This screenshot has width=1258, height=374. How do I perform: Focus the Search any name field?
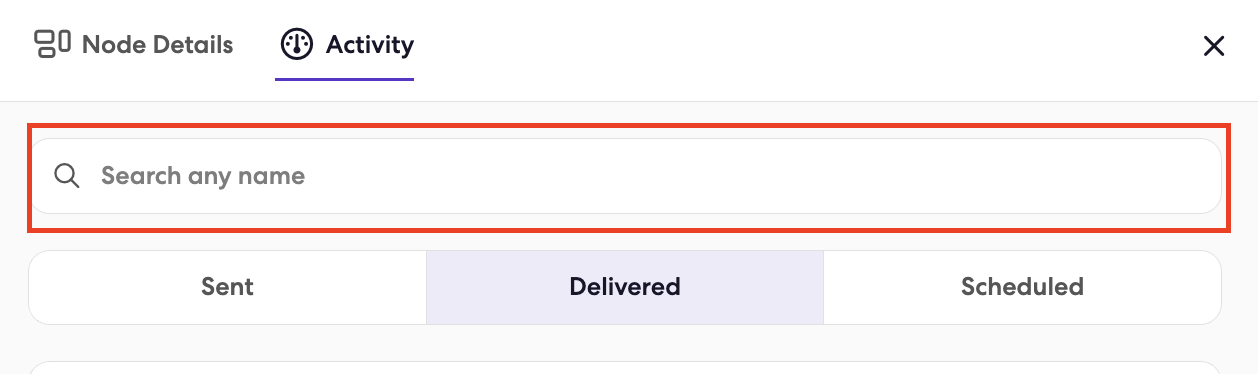click(625, 176)
